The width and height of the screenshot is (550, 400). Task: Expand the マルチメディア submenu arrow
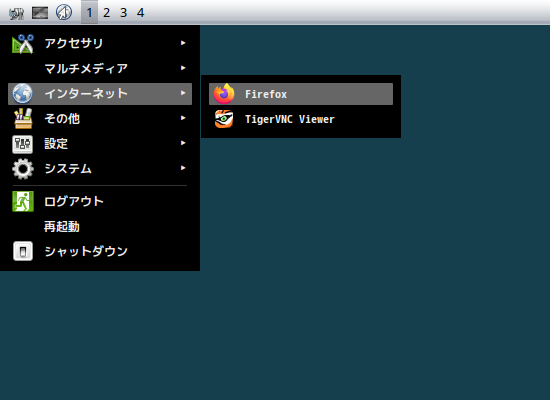point(183,68)
